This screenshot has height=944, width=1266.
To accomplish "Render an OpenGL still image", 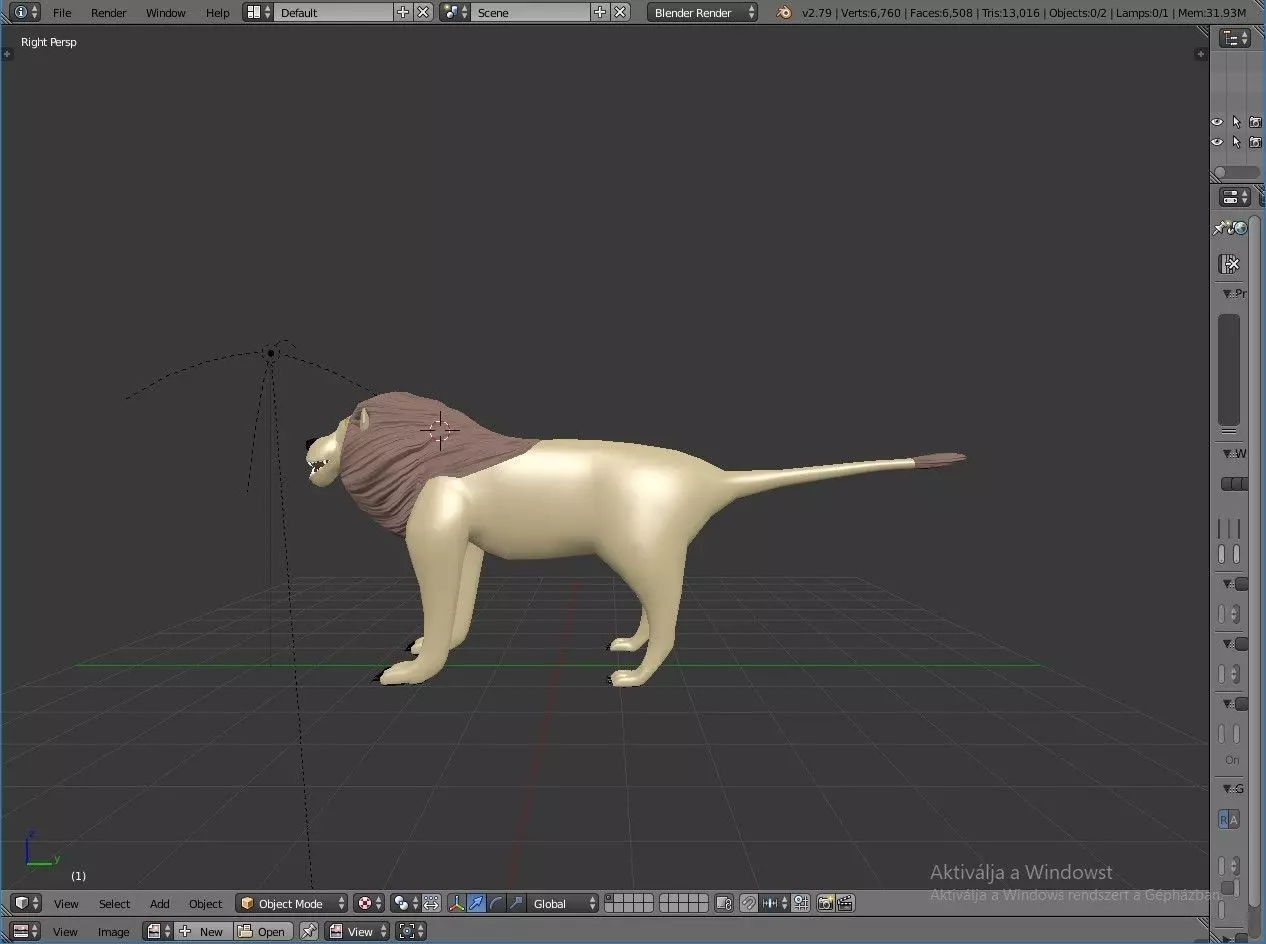I will pyautogui.click(x=825, y=903).
